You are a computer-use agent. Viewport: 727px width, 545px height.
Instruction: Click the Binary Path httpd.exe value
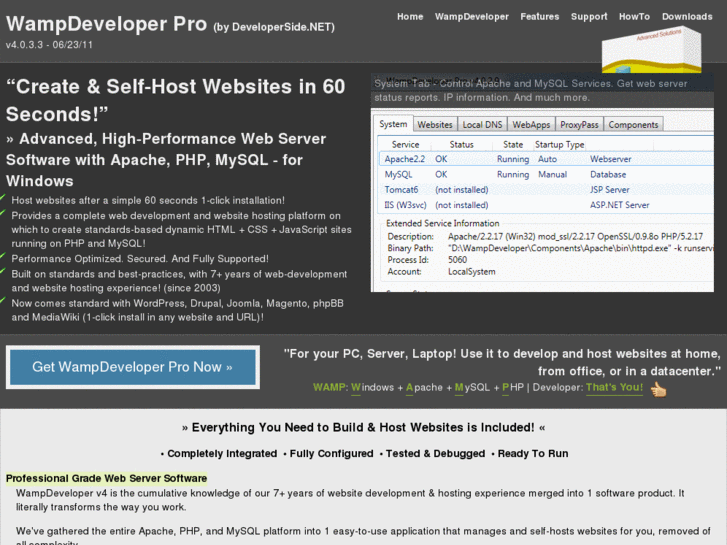pos(580,248)
